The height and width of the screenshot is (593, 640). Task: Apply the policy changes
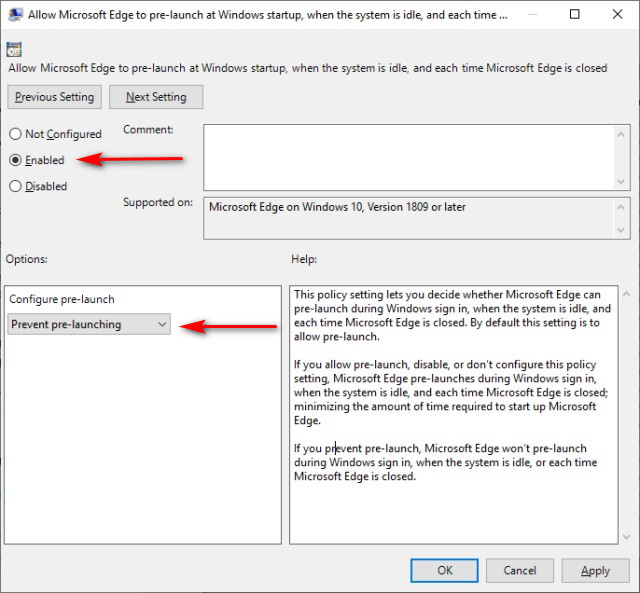tap(596, 570)
